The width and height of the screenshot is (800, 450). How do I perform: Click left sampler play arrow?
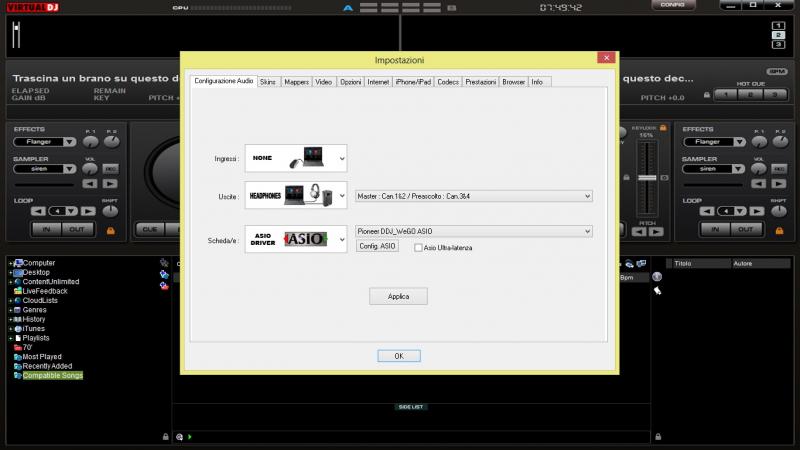110,184
